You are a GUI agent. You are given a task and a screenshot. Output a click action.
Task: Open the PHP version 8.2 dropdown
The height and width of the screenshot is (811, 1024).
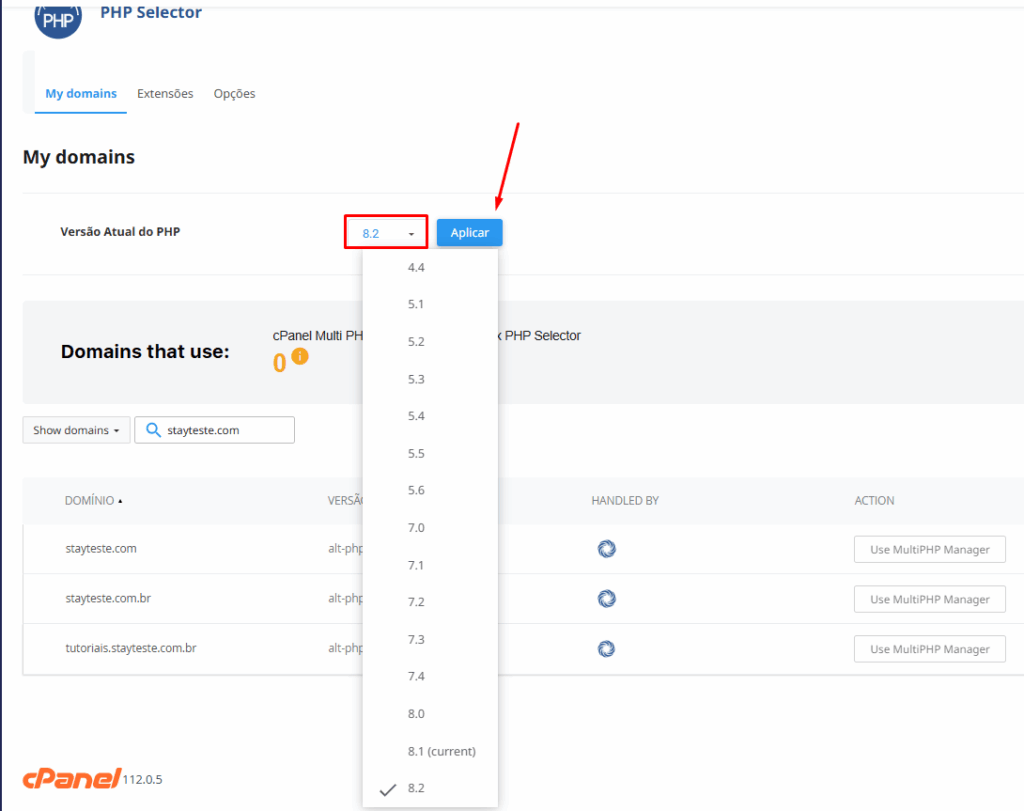pos(387,233)
